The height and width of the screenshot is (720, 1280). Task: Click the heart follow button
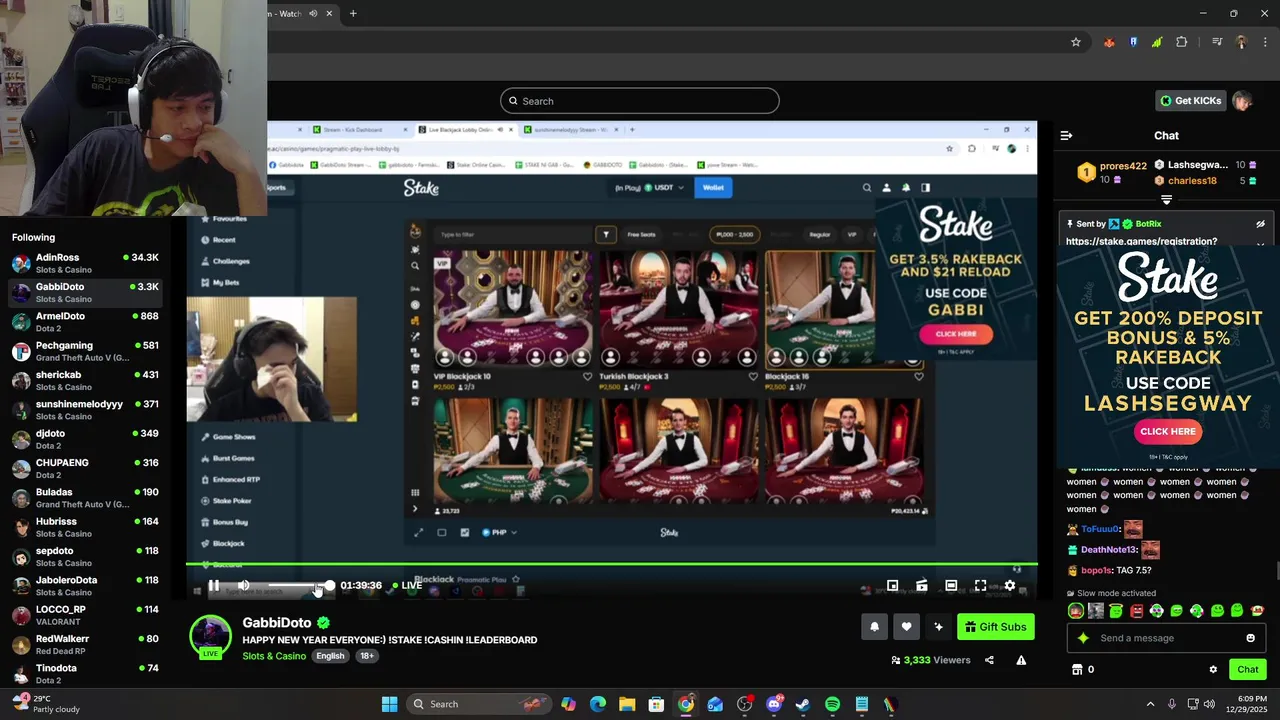click(x=906, y=627)
